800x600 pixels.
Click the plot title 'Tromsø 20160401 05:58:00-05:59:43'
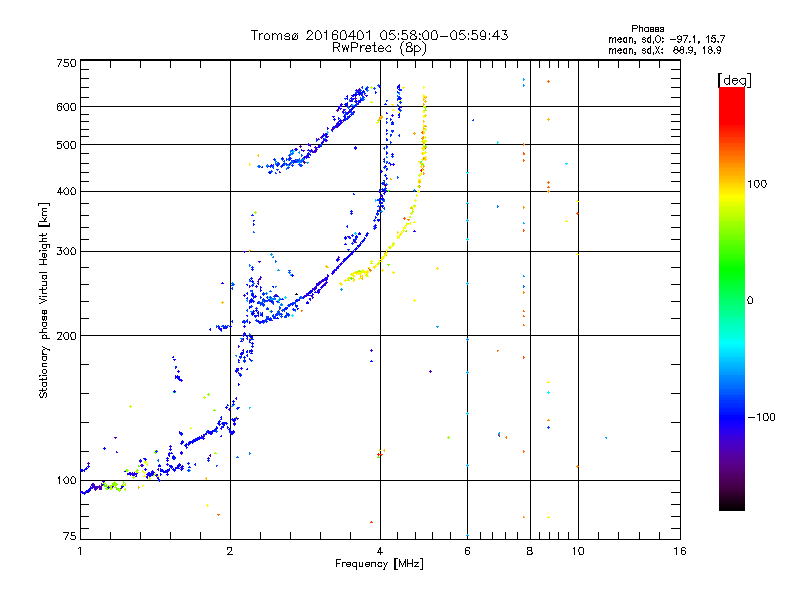pos(379,35)
